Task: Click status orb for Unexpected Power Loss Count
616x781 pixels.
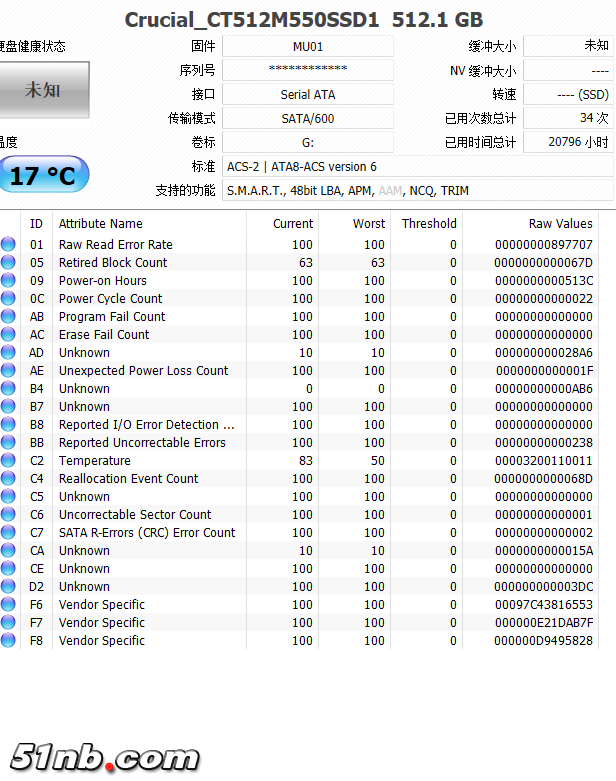Action: (9, 371)
